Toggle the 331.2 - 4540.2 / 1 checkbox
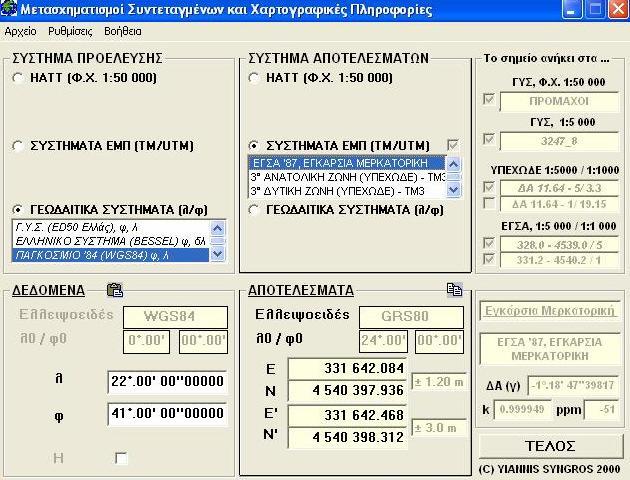630x480 pixels. click(489, 259)
